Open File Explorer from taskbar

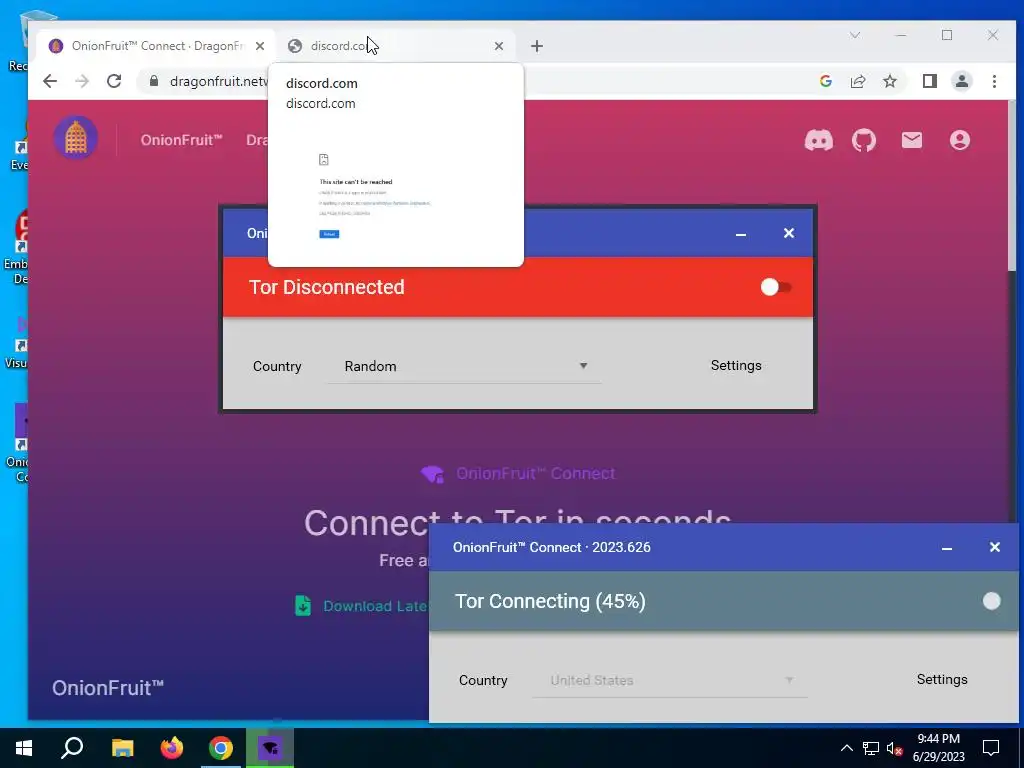[122, 748]
